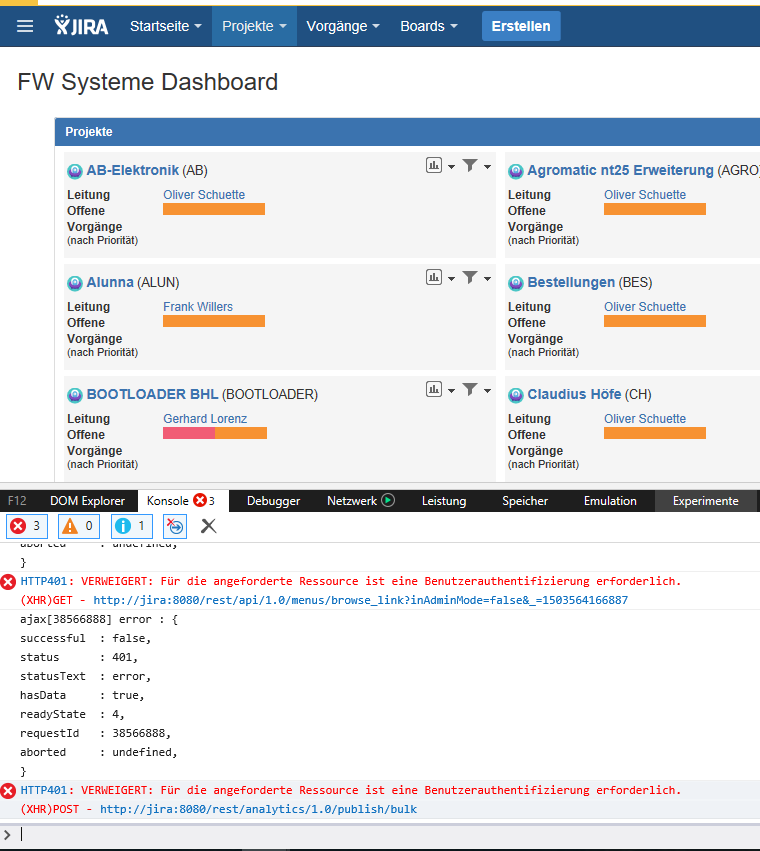This screenshot has height=851, width=760.
Task: Switch to Netzwerk tab
Action: click(352, 501)
